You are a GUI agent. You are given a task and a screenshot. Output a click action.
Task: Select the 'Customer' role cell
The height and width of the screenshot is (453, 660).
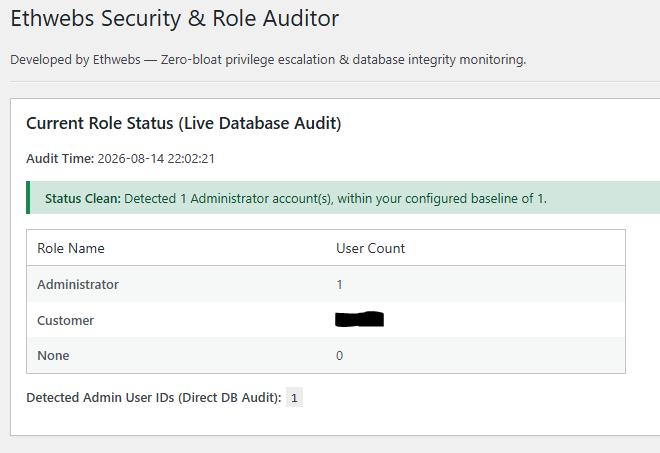tap(65, 320)
